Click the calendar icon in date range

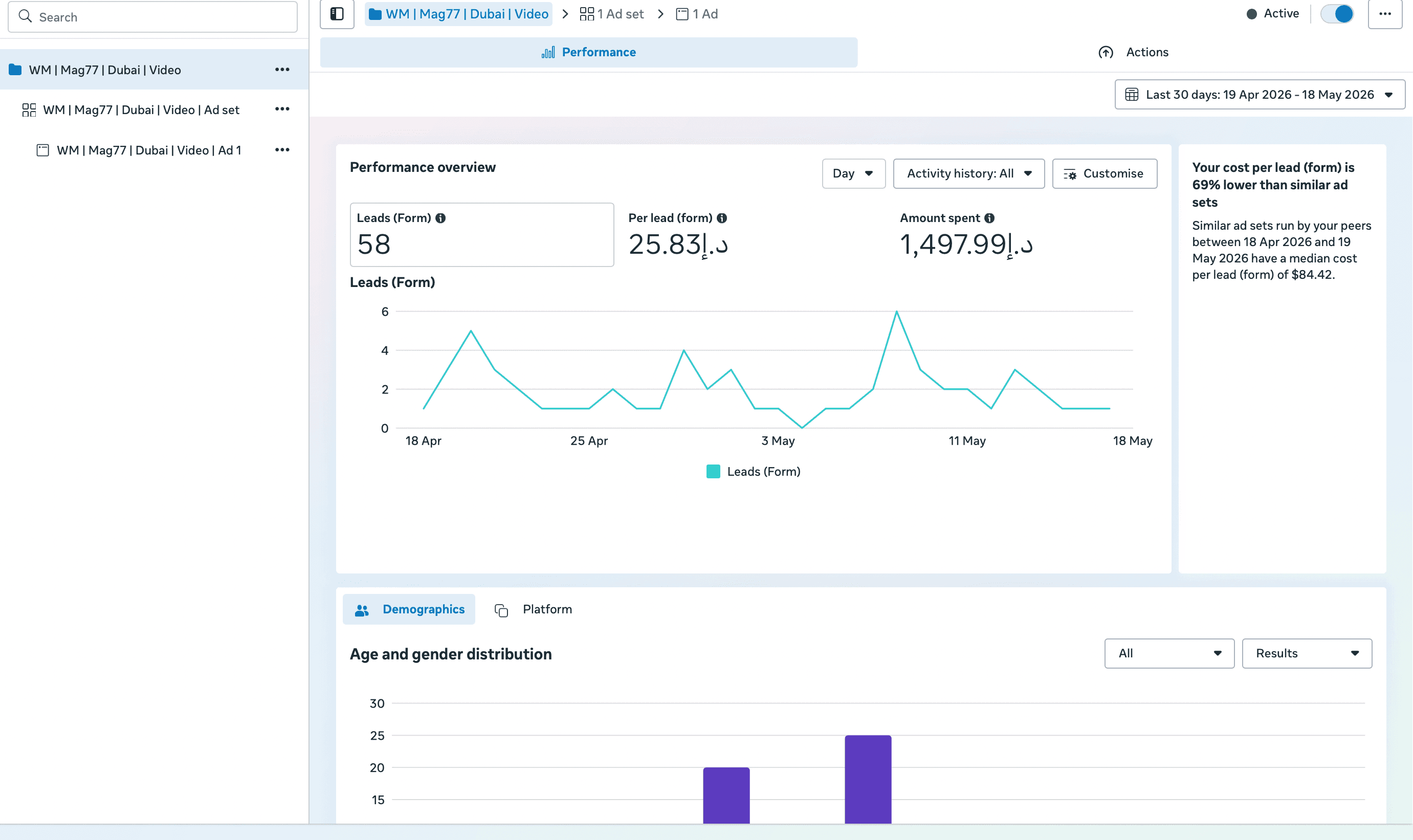pyautogui.click(x=1131, y=95)
